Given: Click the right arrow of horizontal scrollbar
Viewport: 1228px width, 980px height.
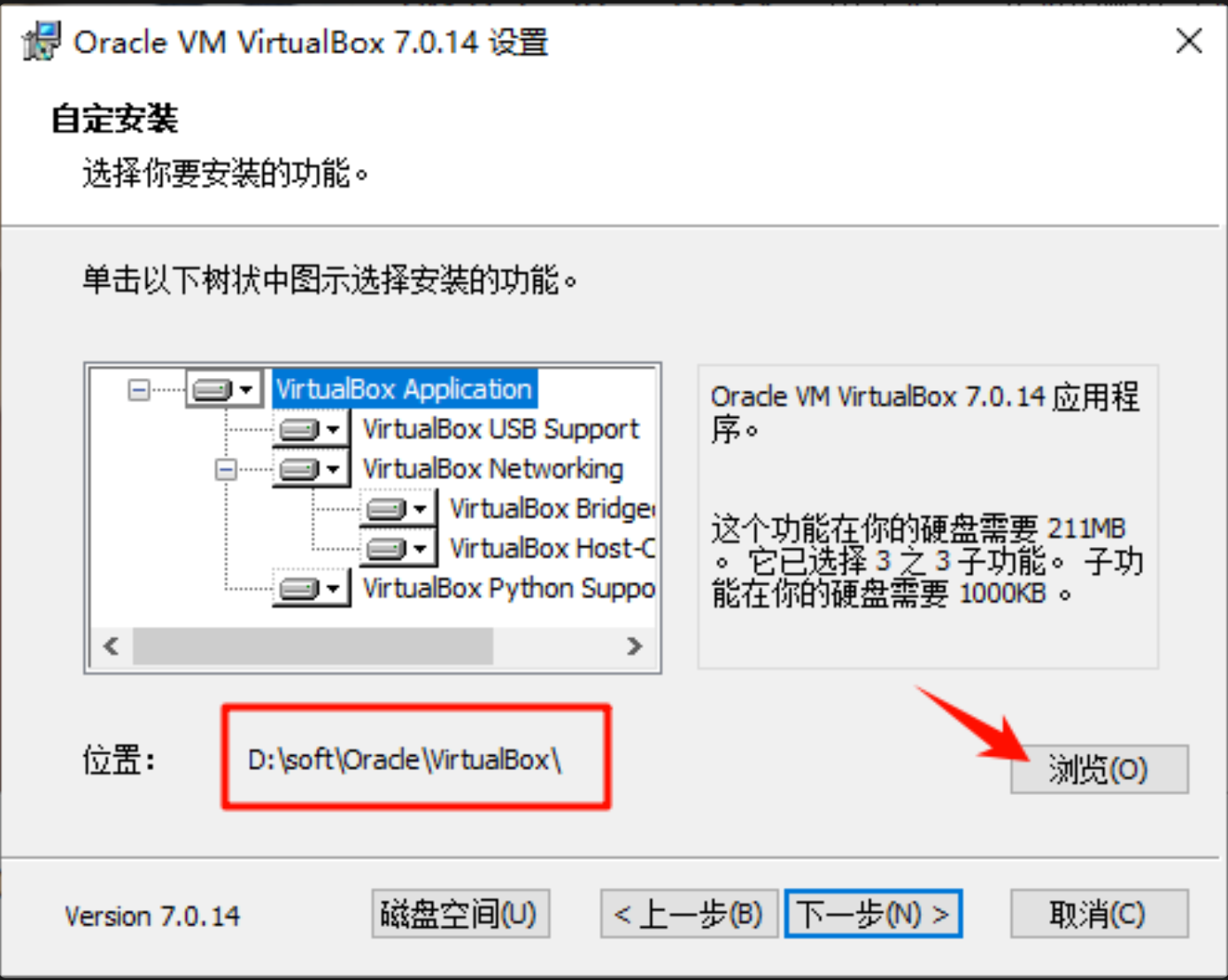Looking at the screenshot, I should click(x=634, y=646).
